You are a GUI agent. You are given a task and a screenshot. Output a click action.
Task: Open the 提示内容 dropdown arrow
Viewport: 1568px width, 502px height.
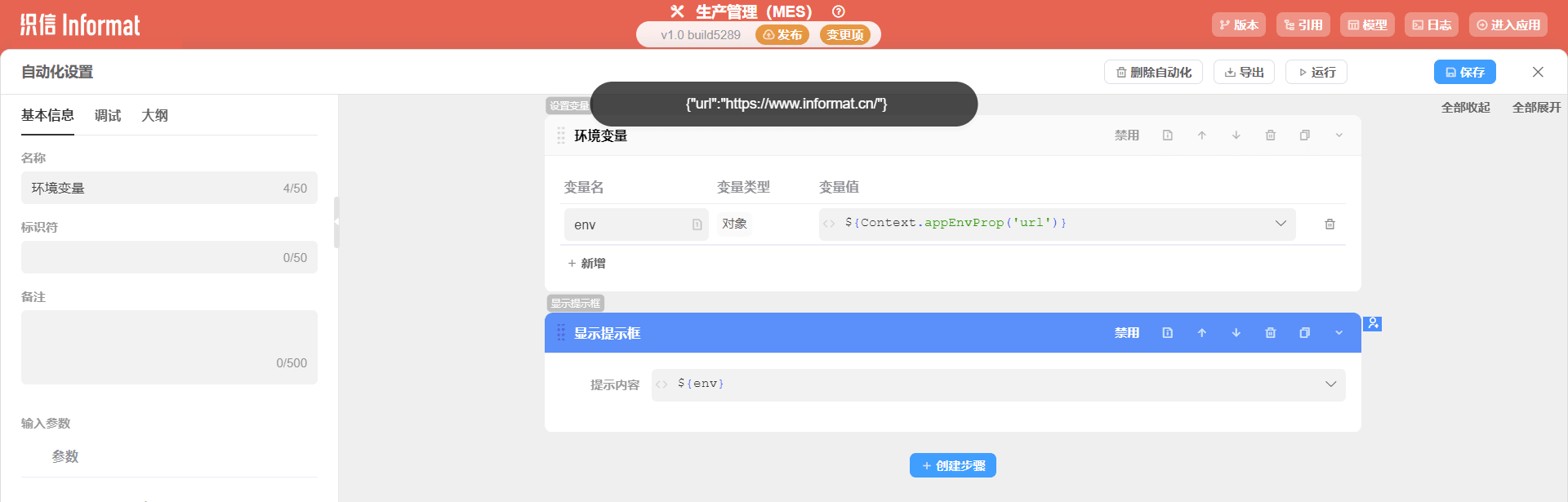click(x=1330, y=384)
